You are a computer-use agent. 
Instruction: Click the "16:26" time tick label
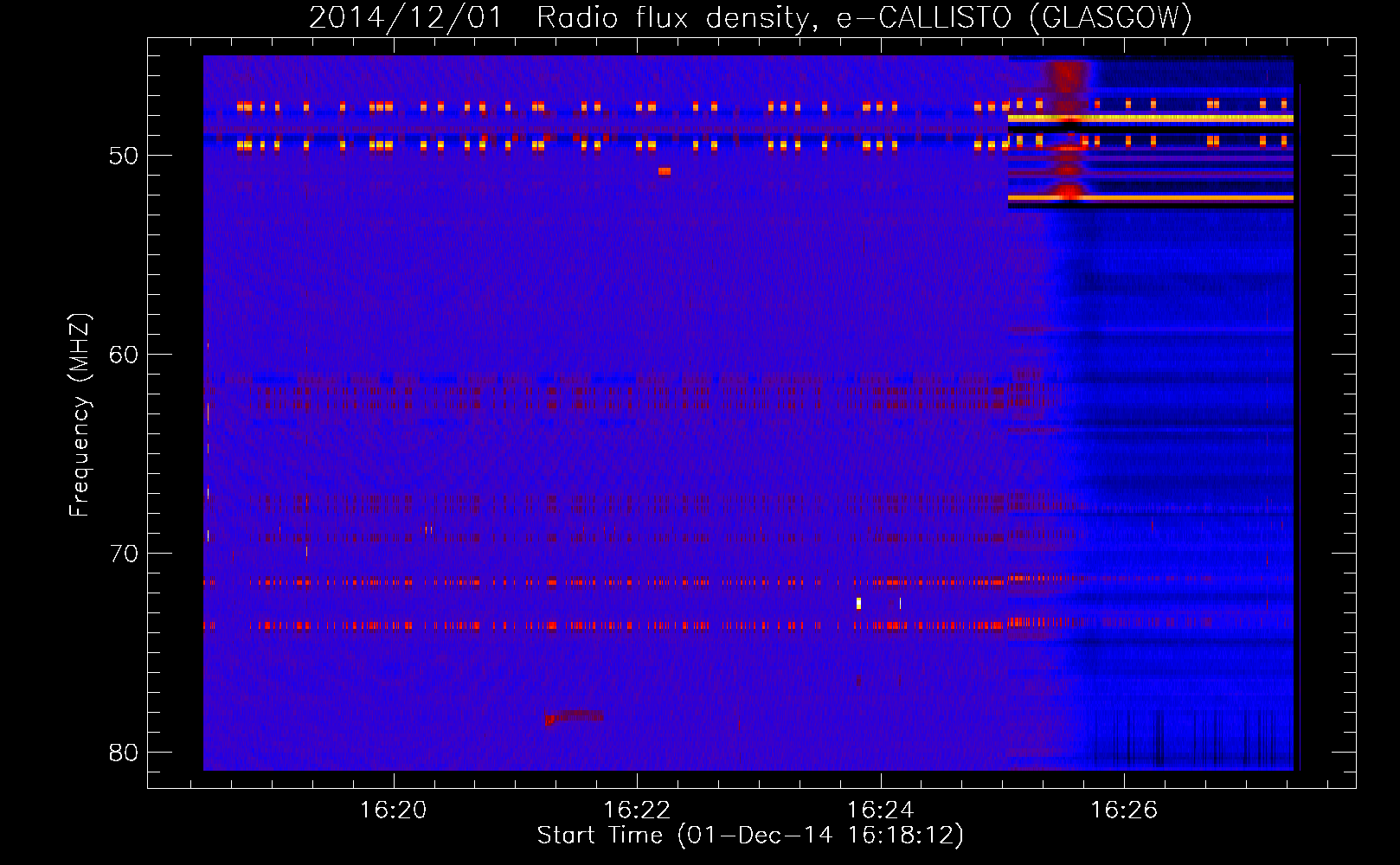[1124, 810]
